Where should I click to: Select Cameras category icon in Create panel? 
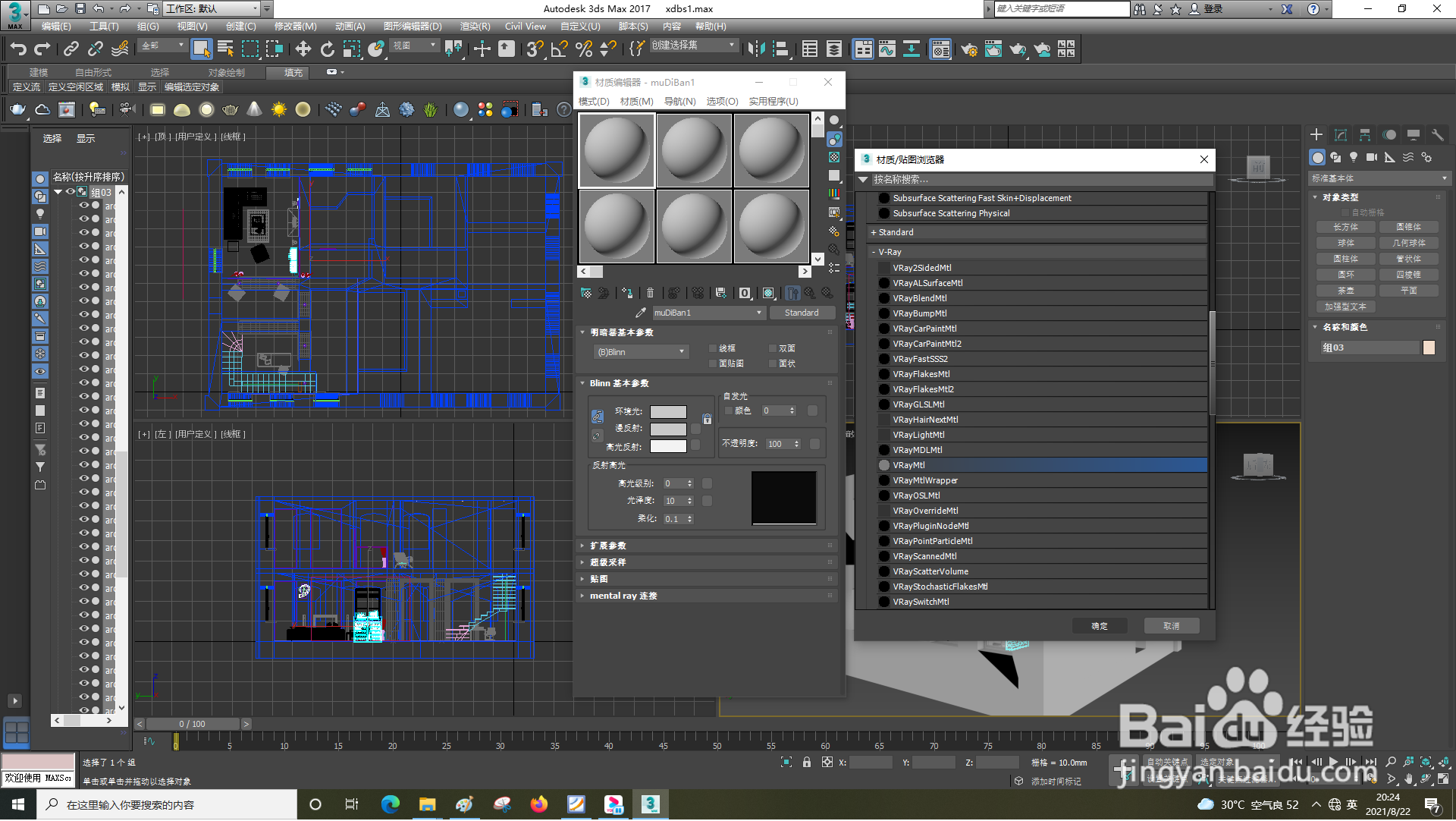coord(1372,157)
